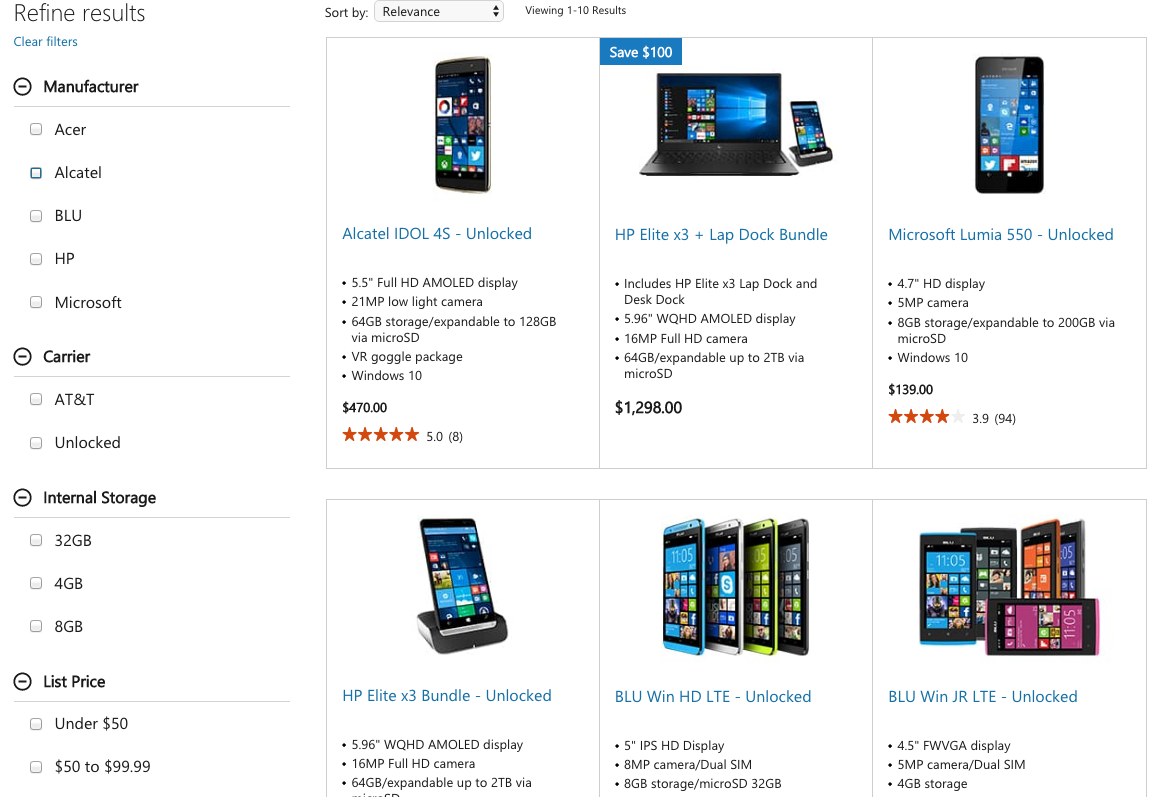Open the Alcatel IDOL 4S - Unlocked link
This screenshot has height=797, width=1165.
[437, 234]
